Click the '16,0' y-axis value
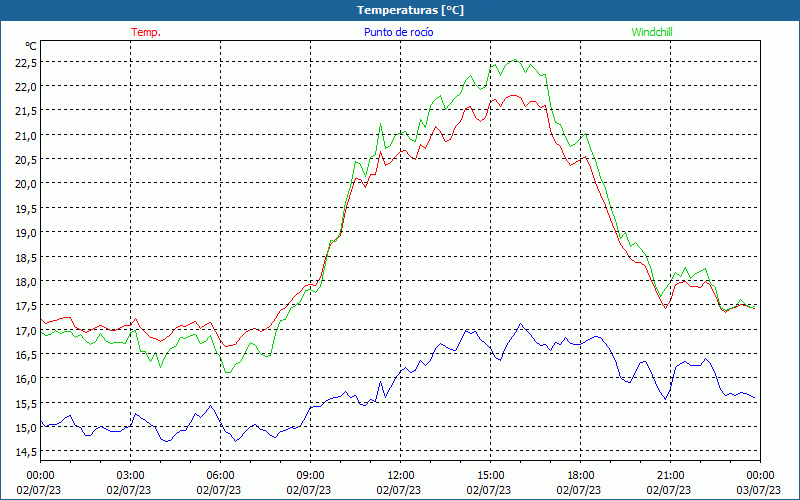 coord(26,379)
